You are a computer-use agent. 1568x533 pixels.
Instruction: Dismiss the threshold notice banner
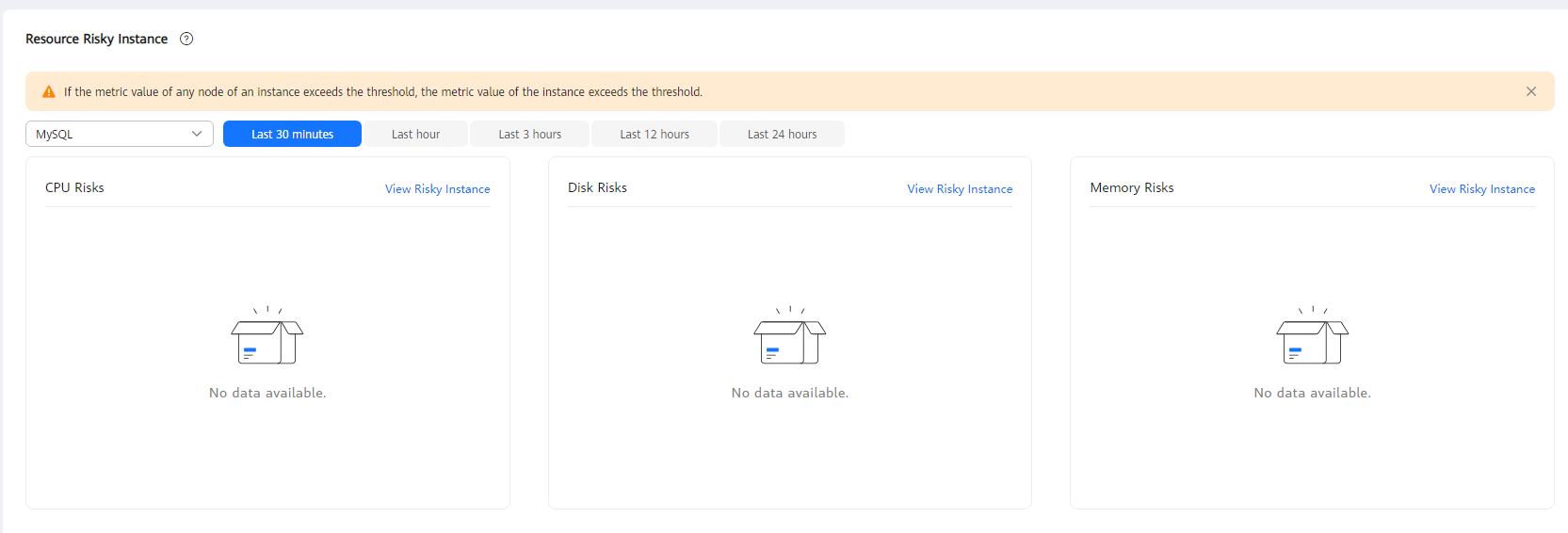click(x=1531, y=91)
